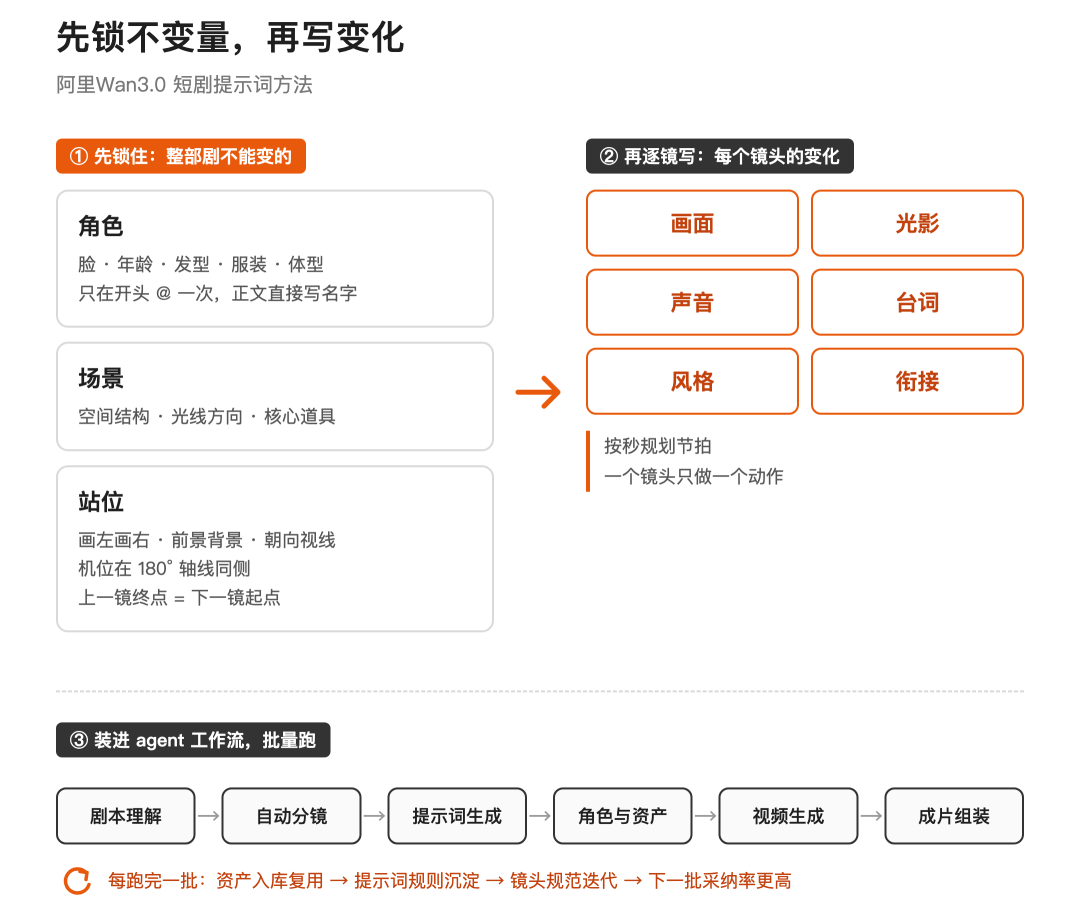The image size is (1080, 915).
Task: Click the line 机位在 180° 轴线同侧
Action: click(x=164, y=568)
